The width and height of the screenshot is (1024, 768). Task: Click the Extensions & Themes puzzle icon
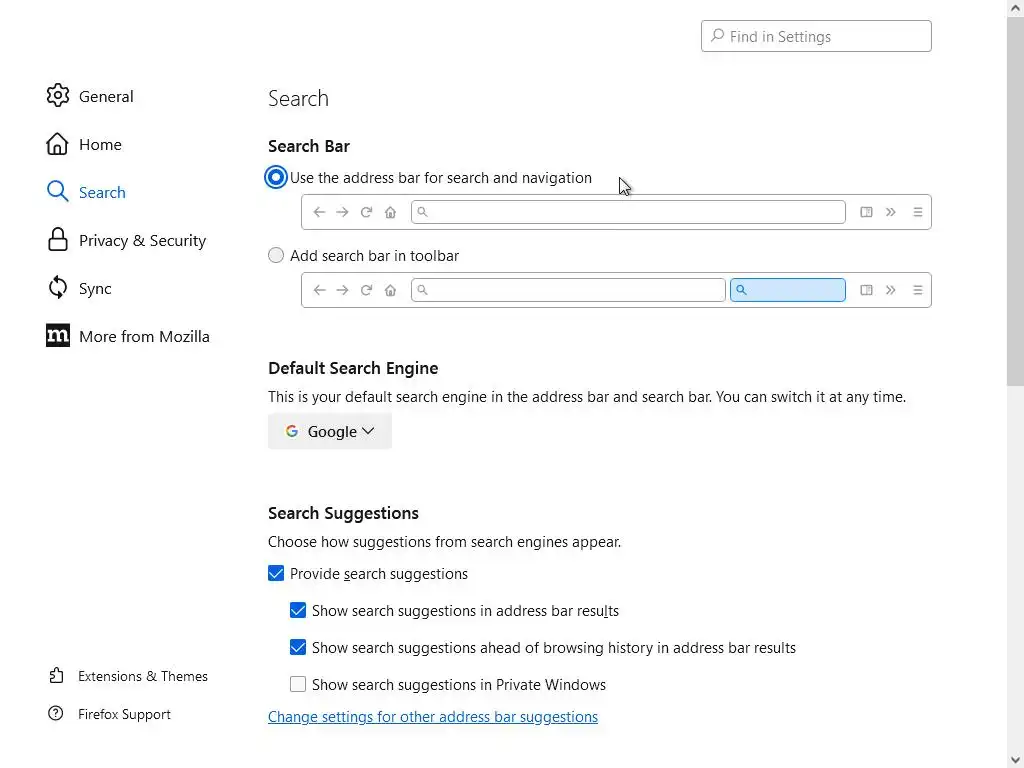click(56, 676)
